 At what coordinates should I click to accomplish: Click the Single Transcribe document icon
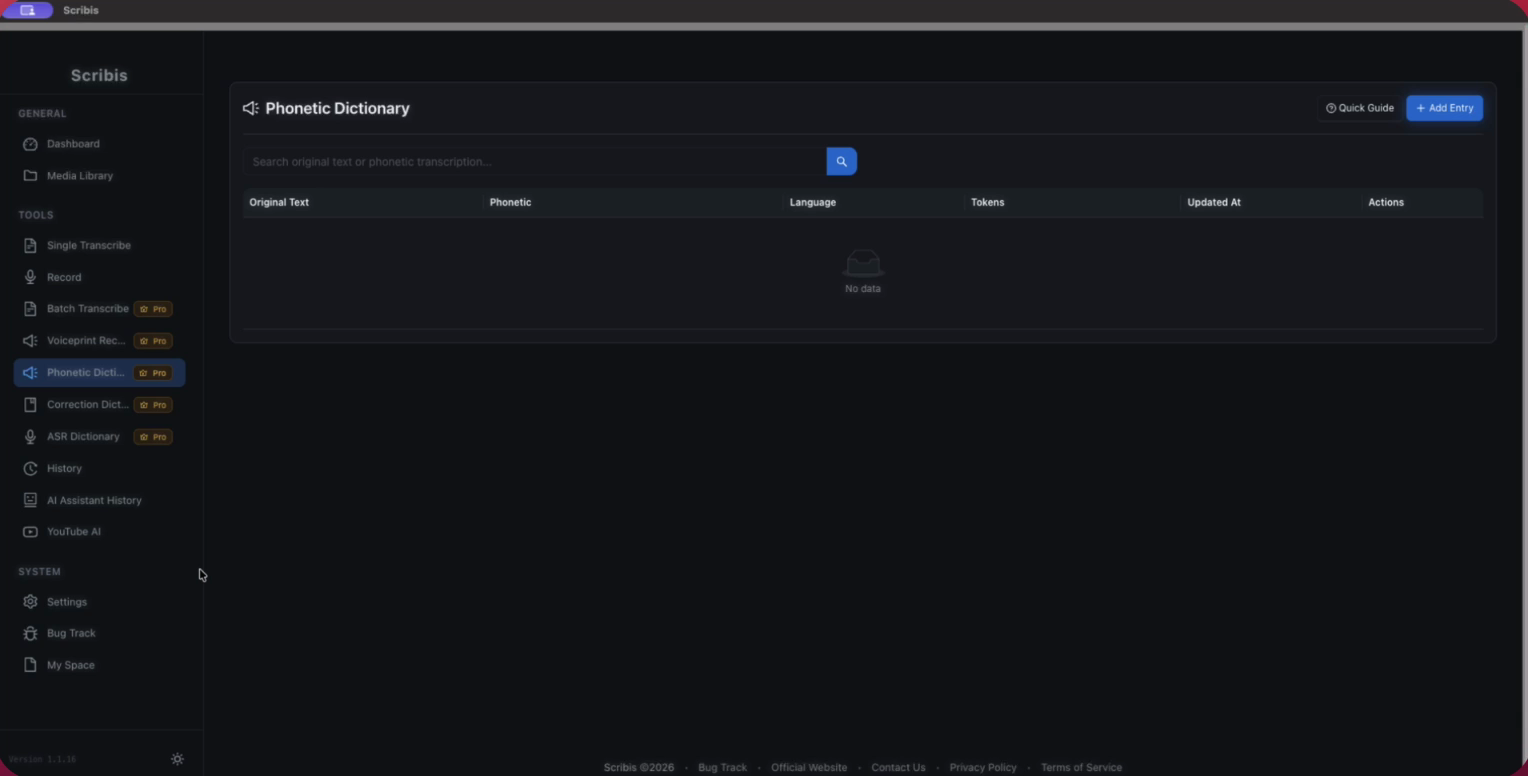pyautogui.click(x=30, y=245)
